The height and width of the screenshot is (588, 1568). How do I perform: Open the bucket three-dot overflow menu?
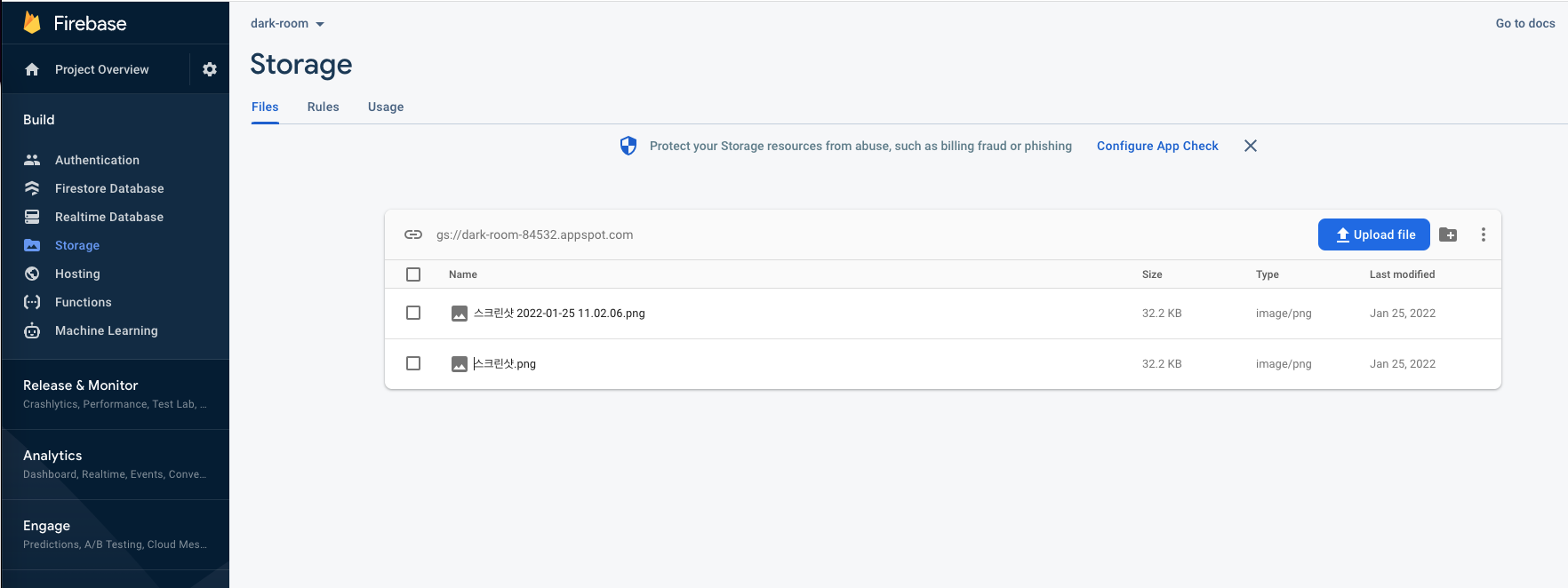pyautogui.click(x=1483, y=234)
